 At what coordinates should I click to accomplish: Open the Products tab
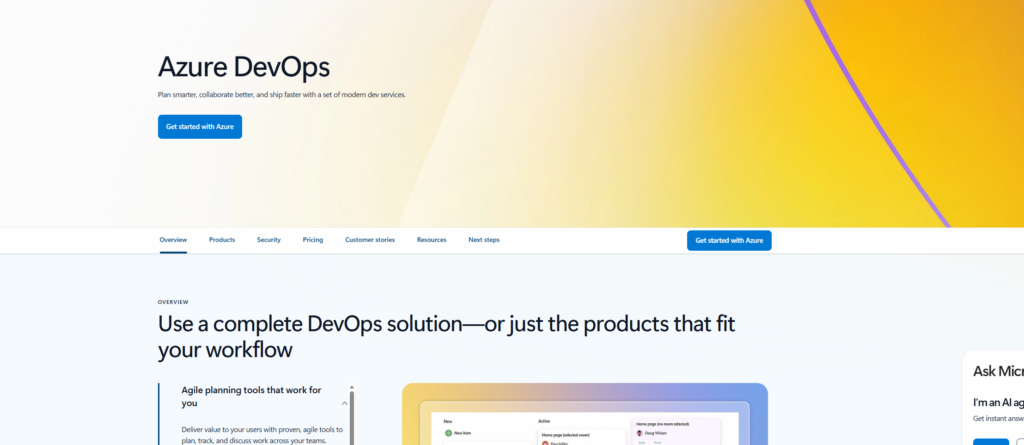click(222, 240)
